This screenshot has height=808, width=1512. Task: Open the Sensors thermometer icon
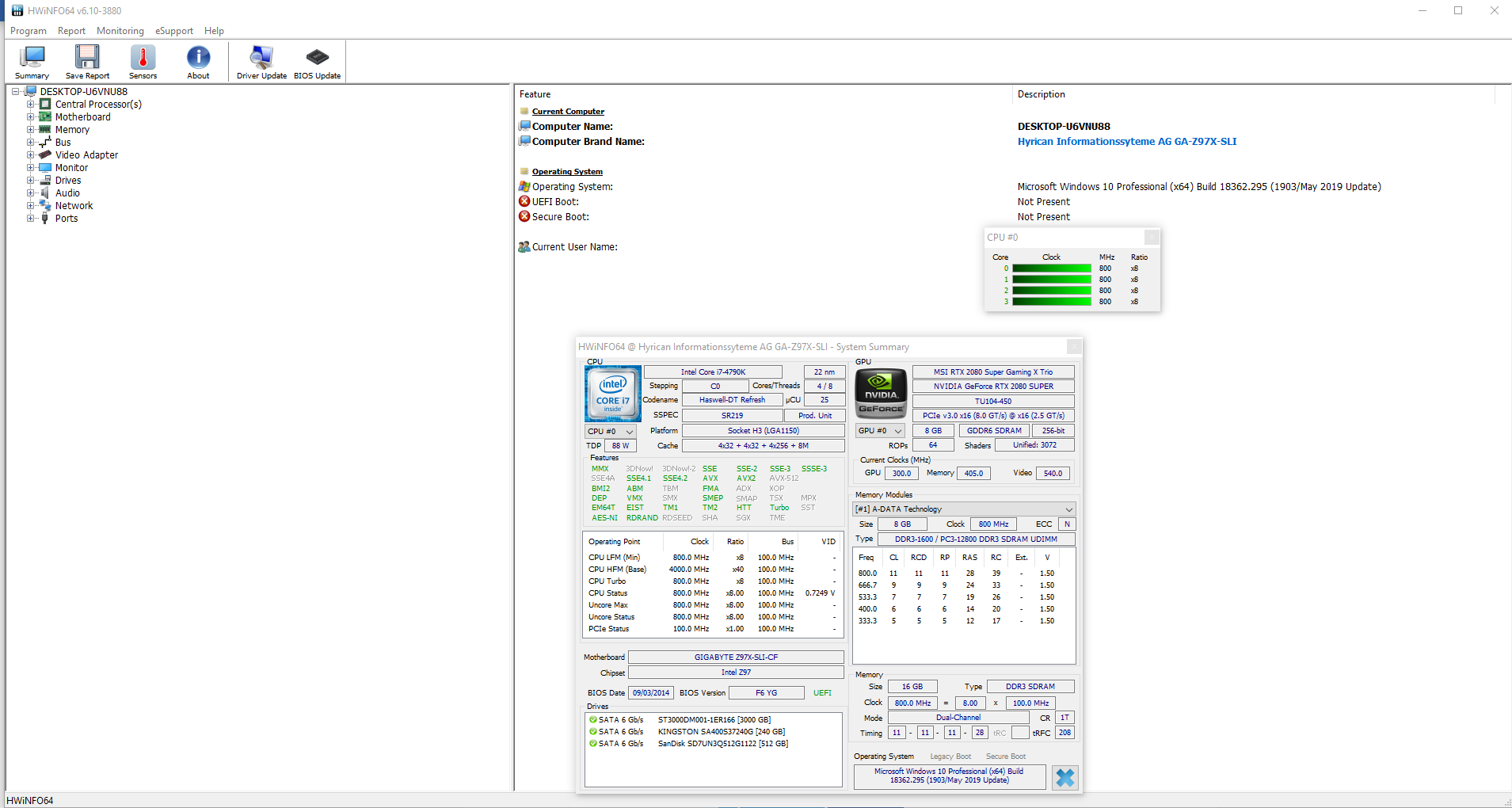(x=143, y=58)
